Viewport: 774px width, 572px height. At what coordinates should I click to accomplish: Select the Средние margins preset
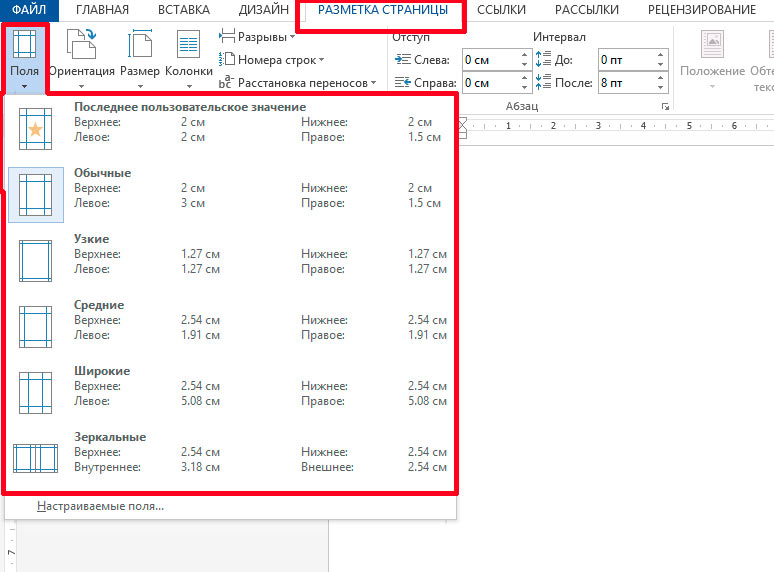pos(232,326)
